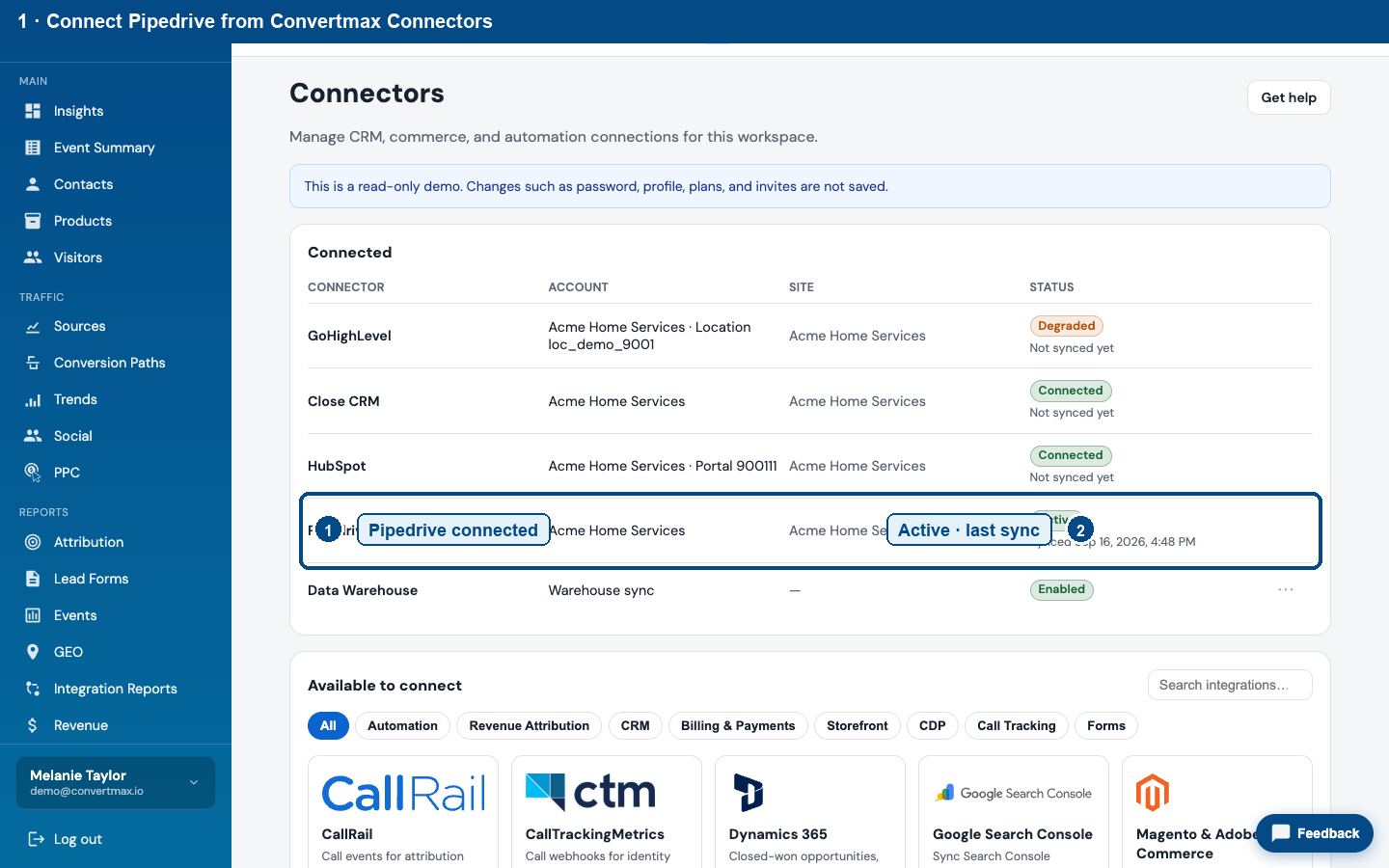
Task: Open the CallRail integration card
Action: click(403, 812)
